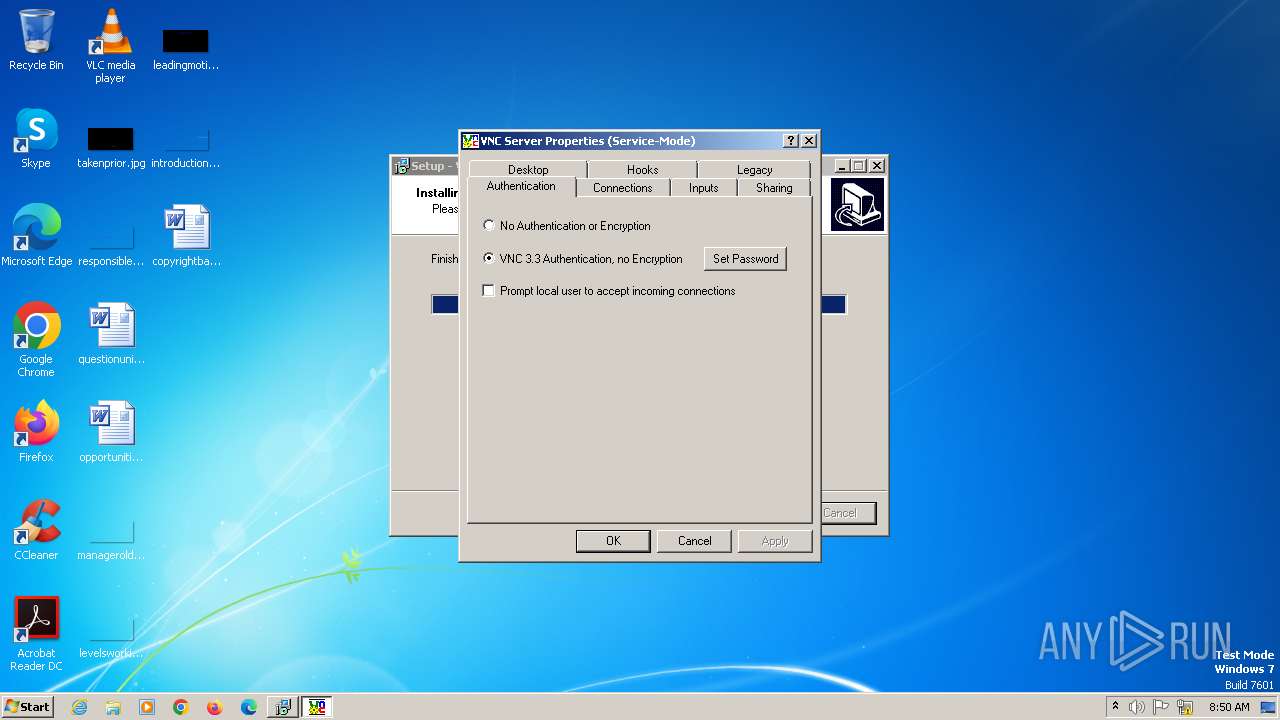
Task: Open the CCleaner desktop shortcut
Action: pyautogui.click(x=36, y=530)
